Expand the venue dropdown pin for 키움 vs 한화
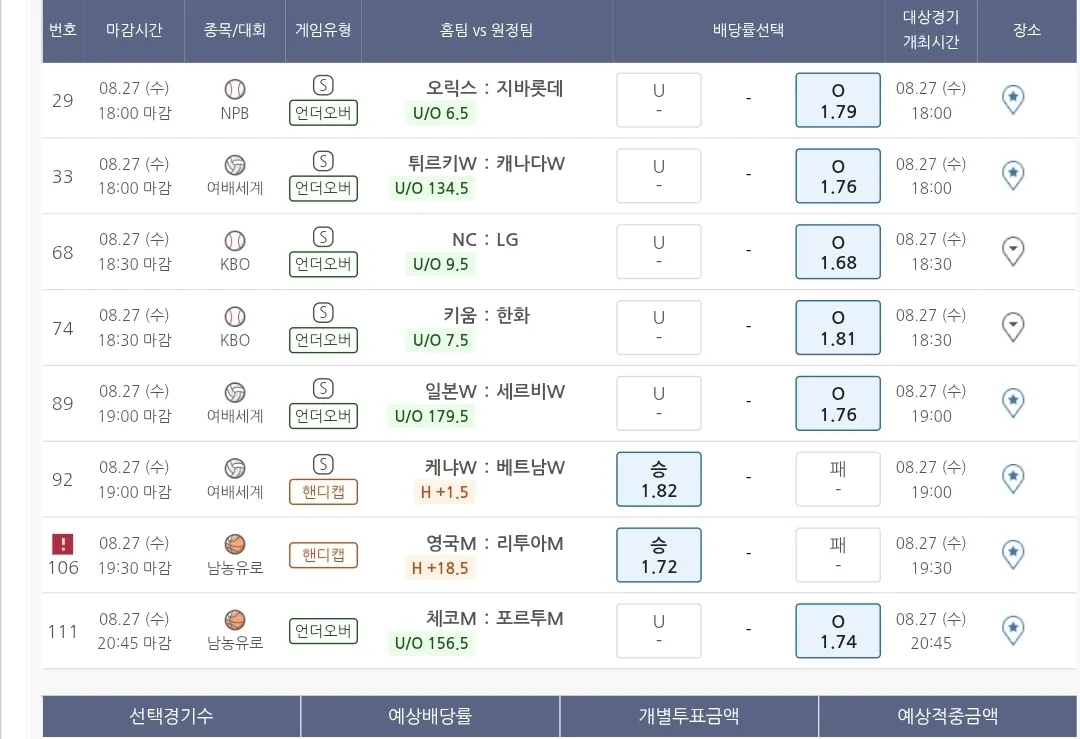The height and width of the screenshot is (739, 1080). click(1013, 327)
